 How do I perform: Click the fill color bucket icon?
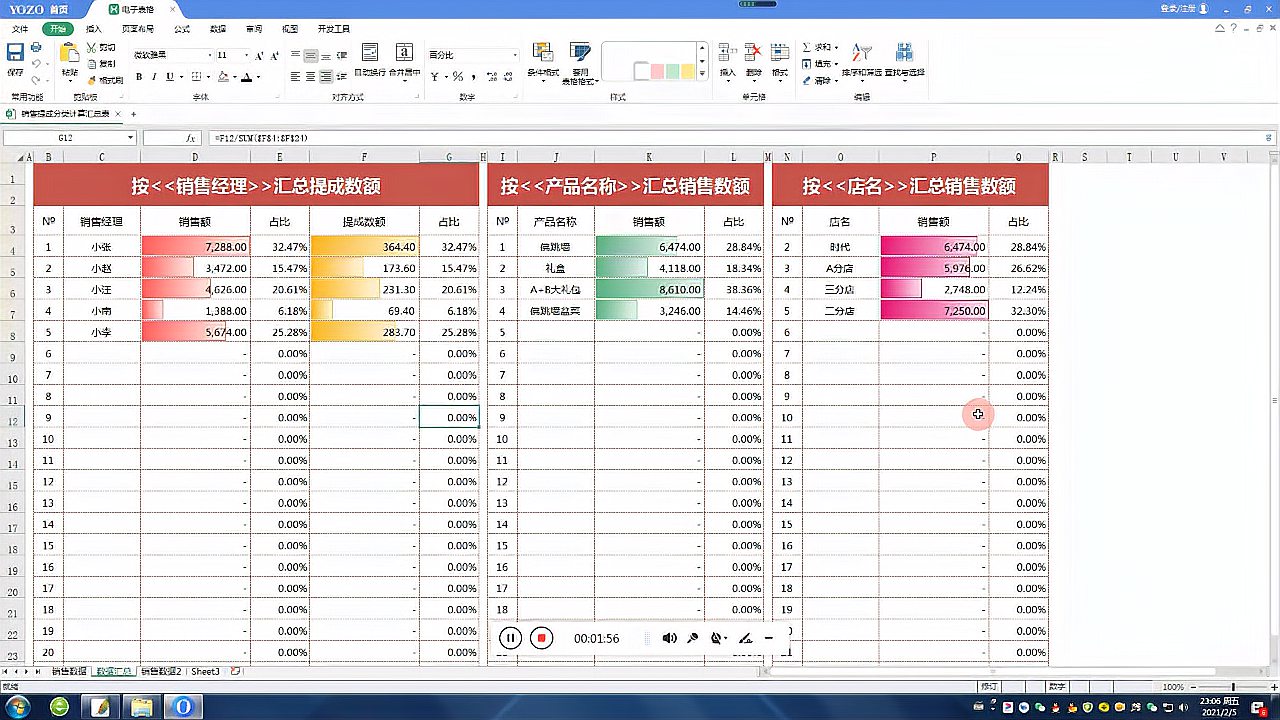click(222, 77)
